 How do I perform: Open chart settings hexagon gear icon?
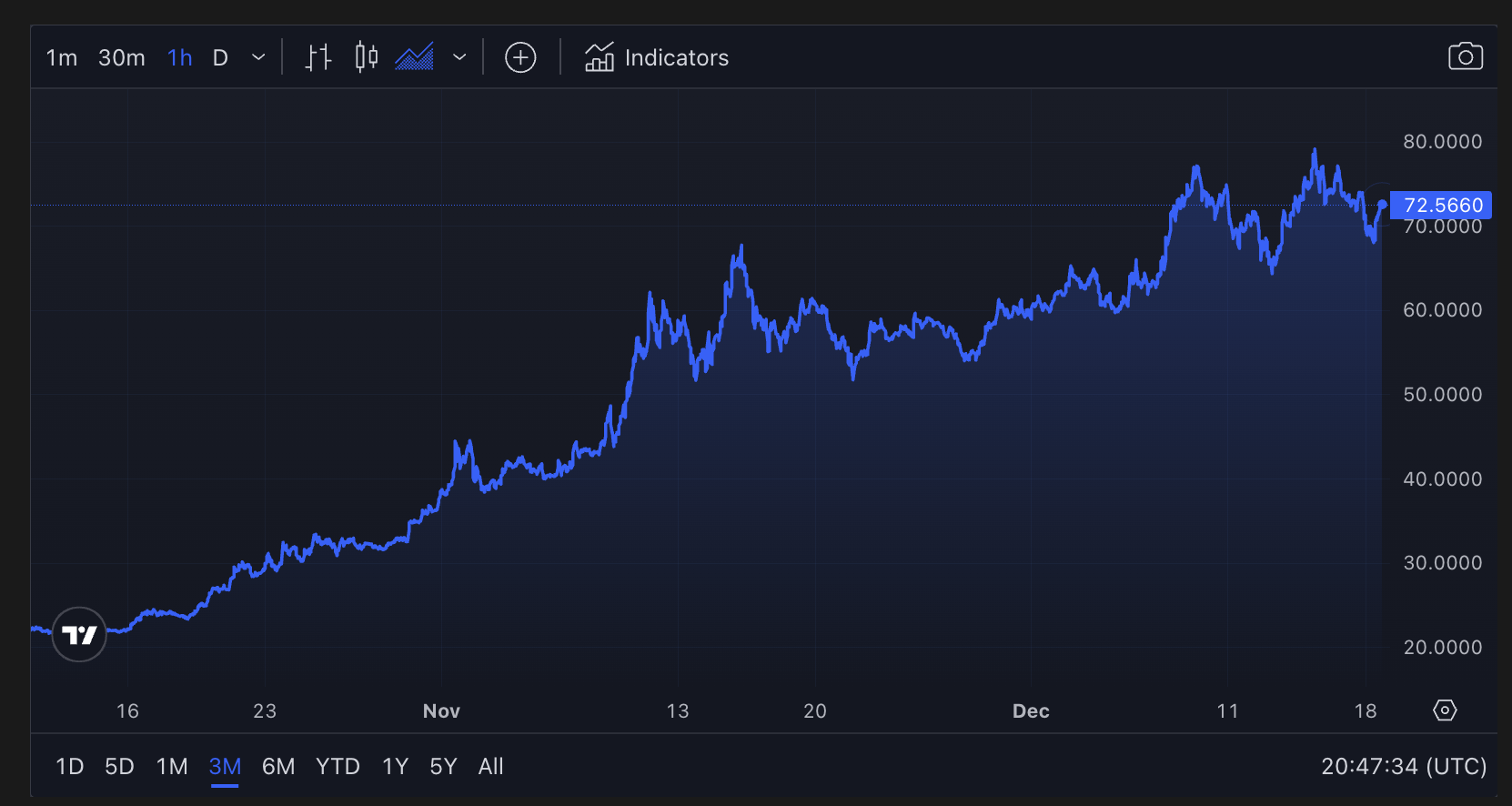click(x=1445, y=710)
